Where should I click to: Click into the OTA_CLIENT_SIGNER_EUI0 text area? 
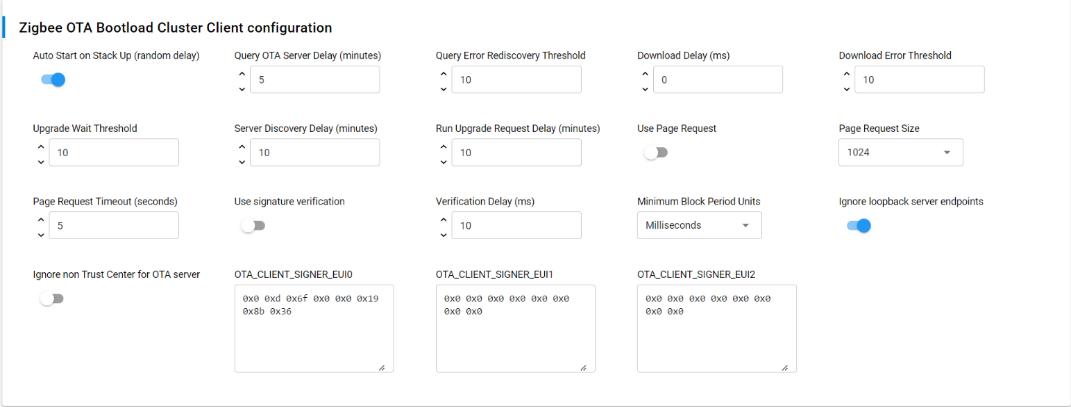click(x=313, y=328)
